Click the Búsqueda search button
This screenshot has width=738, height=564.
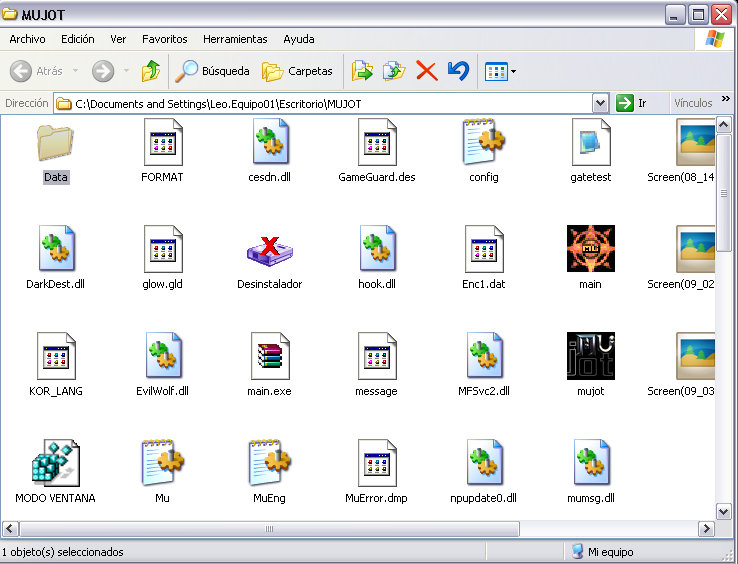[213, 71]
